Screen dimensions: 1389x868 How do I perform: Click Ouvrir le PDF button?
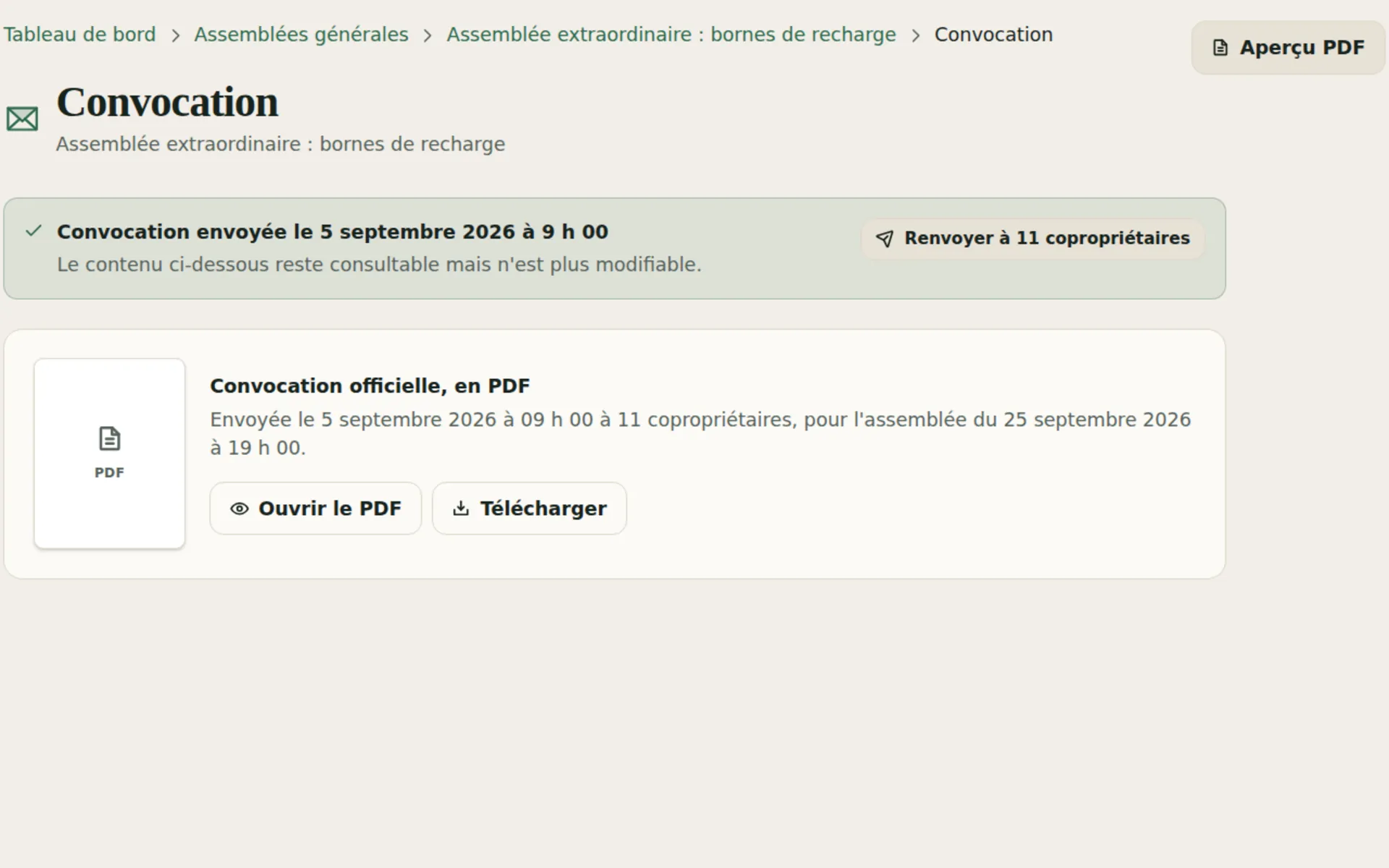pyautogui.click(x=315, y=509)
